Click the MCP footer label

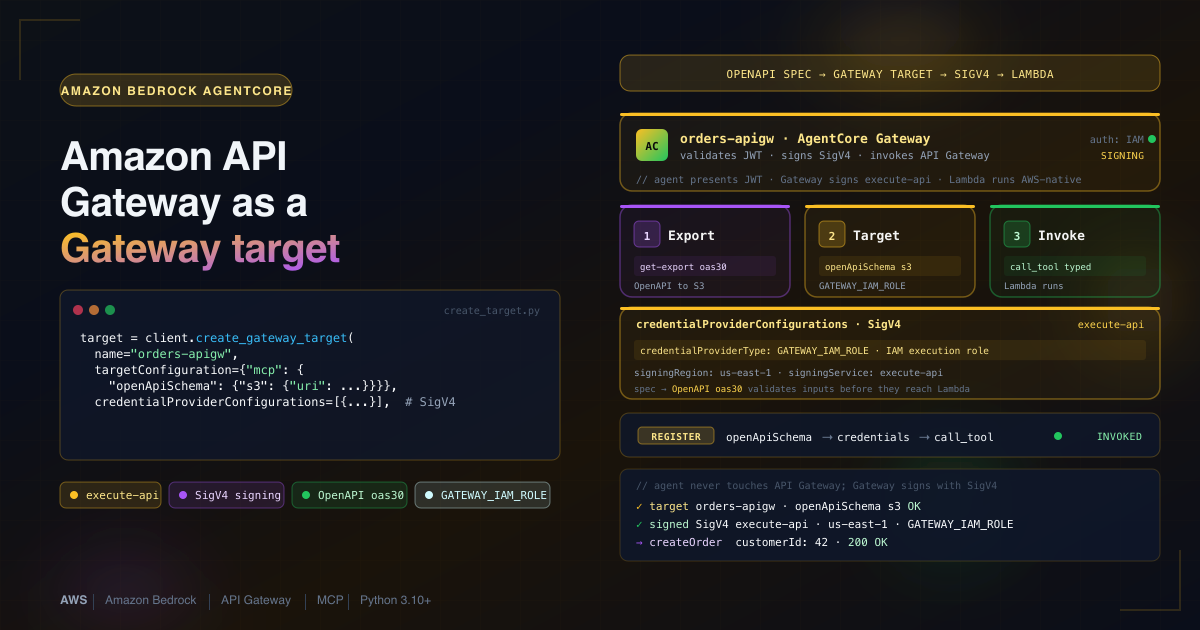pos(330,600)
